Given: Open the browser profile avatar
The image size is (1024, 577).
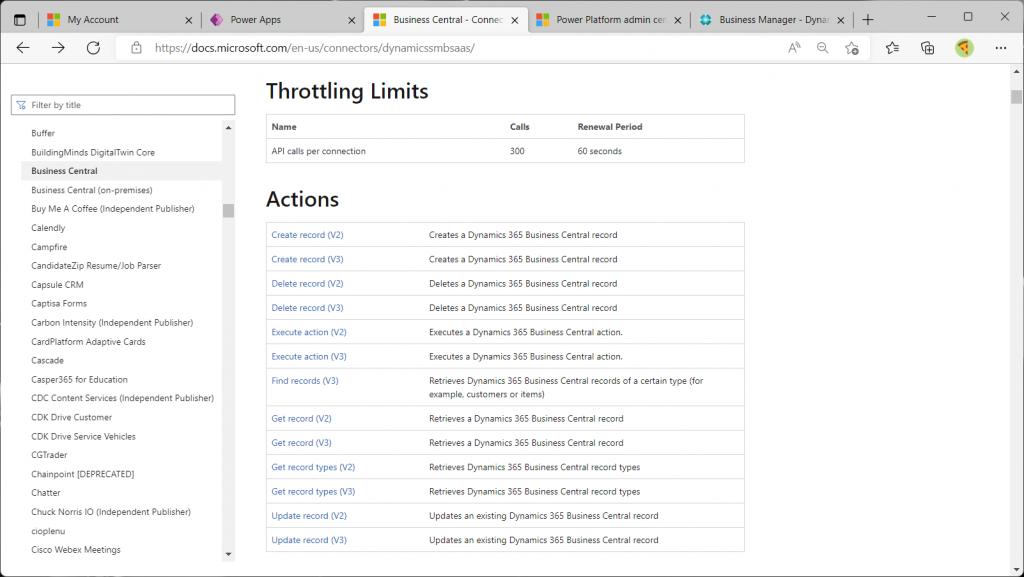Looking at the screenshot, I should [964, 48].
